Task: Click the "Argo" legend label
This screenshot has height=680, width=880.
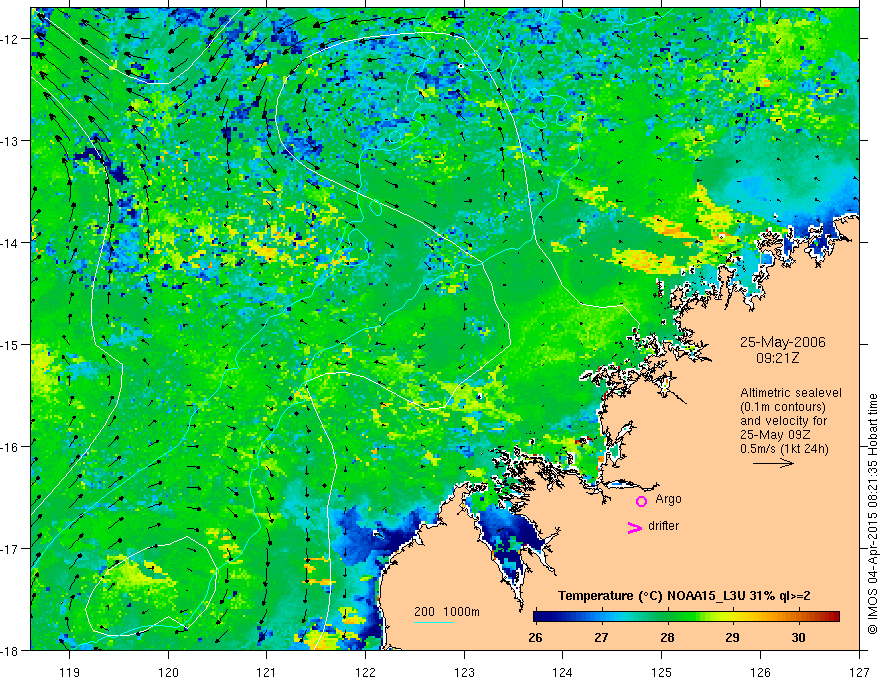Action: (668, 499)
